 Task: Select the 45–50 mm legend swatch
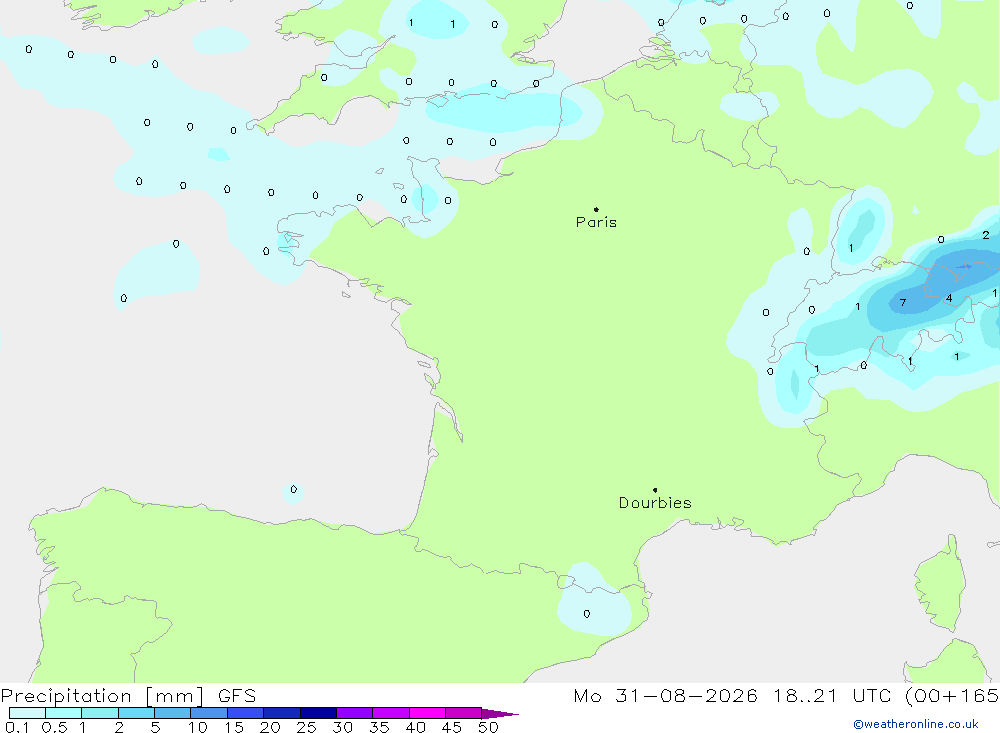[x=463, y=713]
